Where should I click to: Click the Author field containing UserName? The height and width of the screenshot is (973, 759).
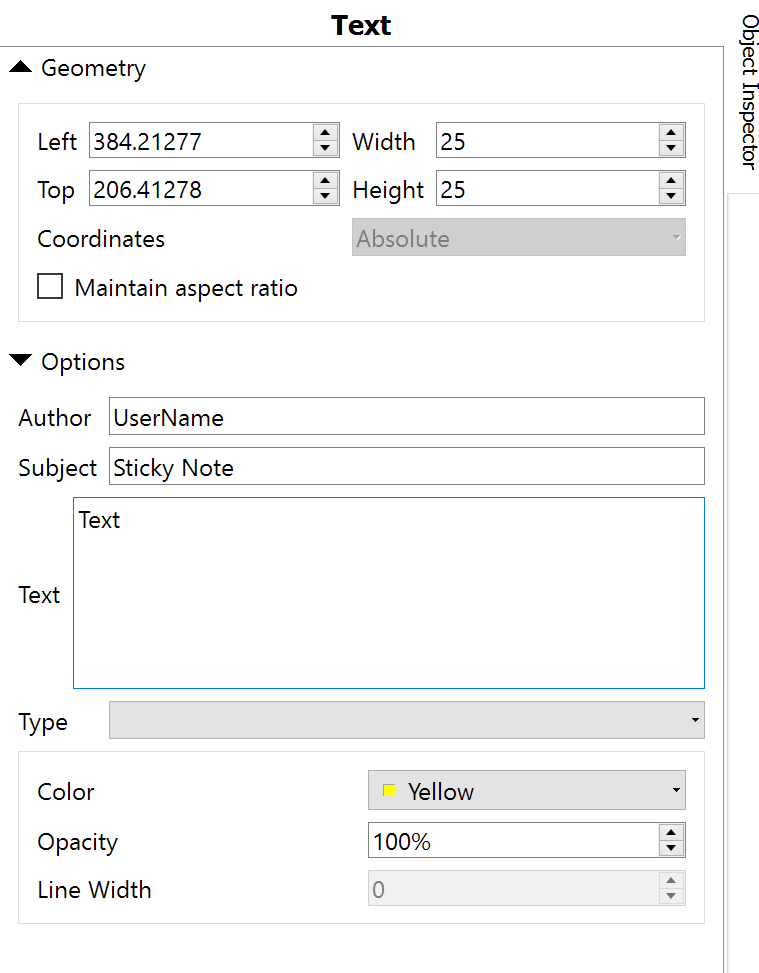pyautogui.click(x=406, y=416)
